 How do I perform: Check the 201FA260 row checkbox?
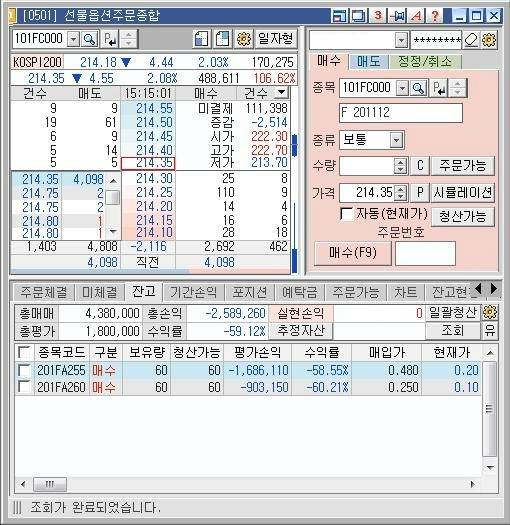pyautogui.click(x=24, y=387)
